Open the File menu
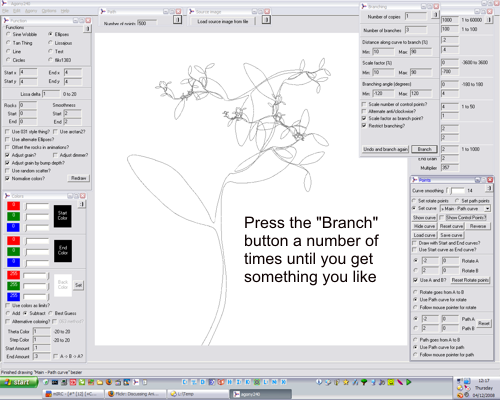The height and width of the screenshot is (400, 500). point(5,11)
